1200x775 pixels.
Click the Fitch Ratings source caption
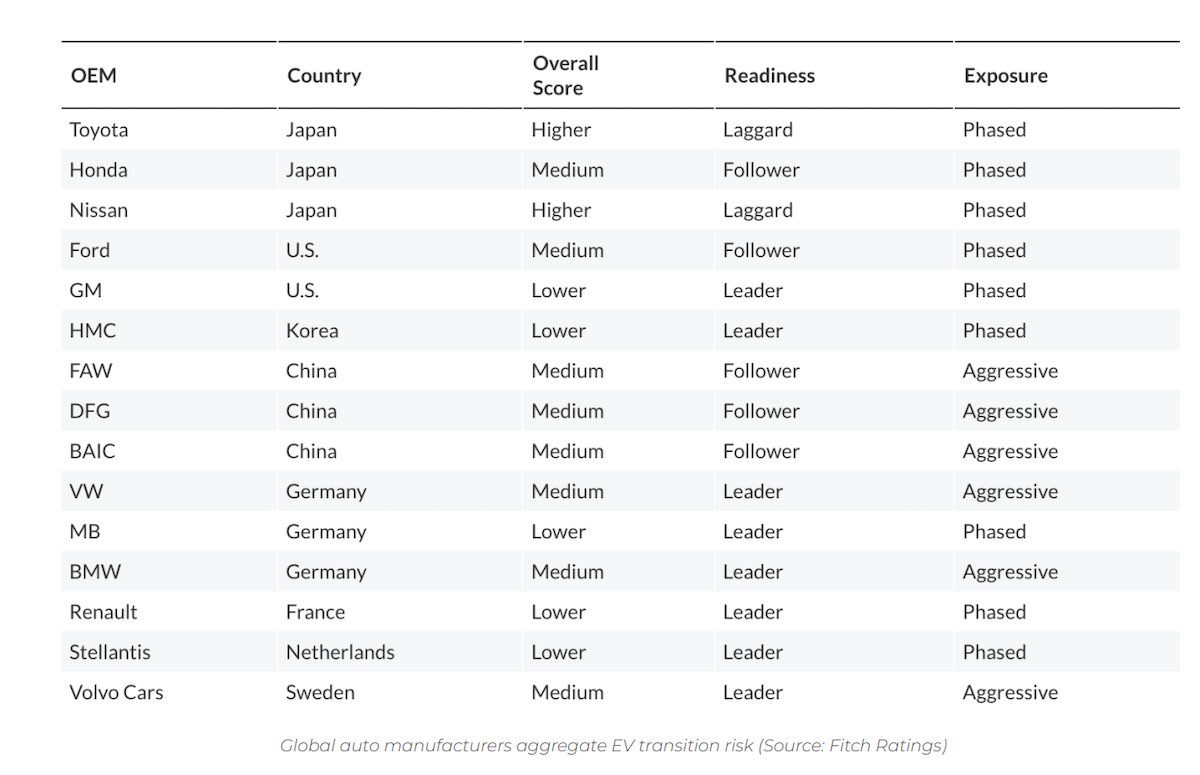[613, 745]
